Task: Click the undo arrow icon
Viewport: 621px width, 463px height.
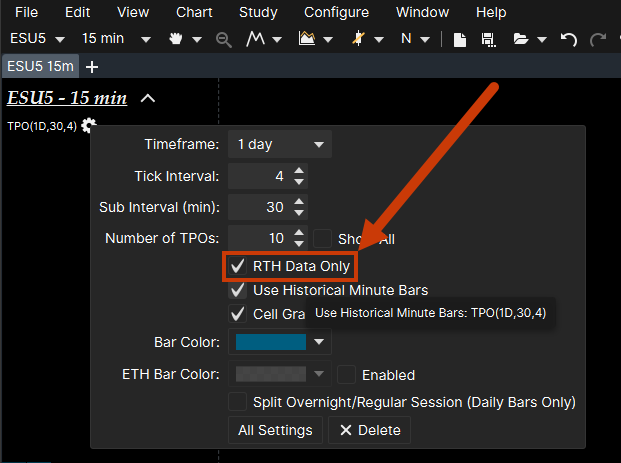Action: (568, 40)
